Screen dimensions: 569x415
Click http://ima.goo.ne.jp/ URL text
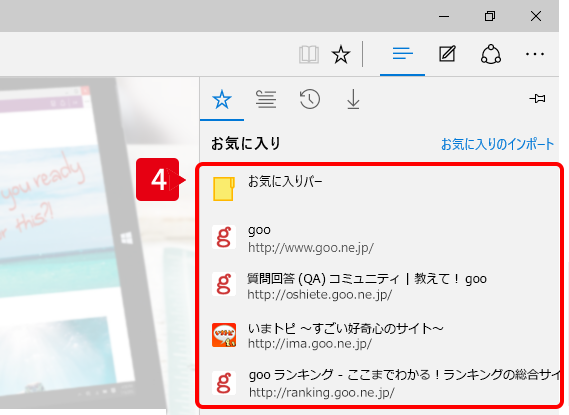[x=310, y=344]
